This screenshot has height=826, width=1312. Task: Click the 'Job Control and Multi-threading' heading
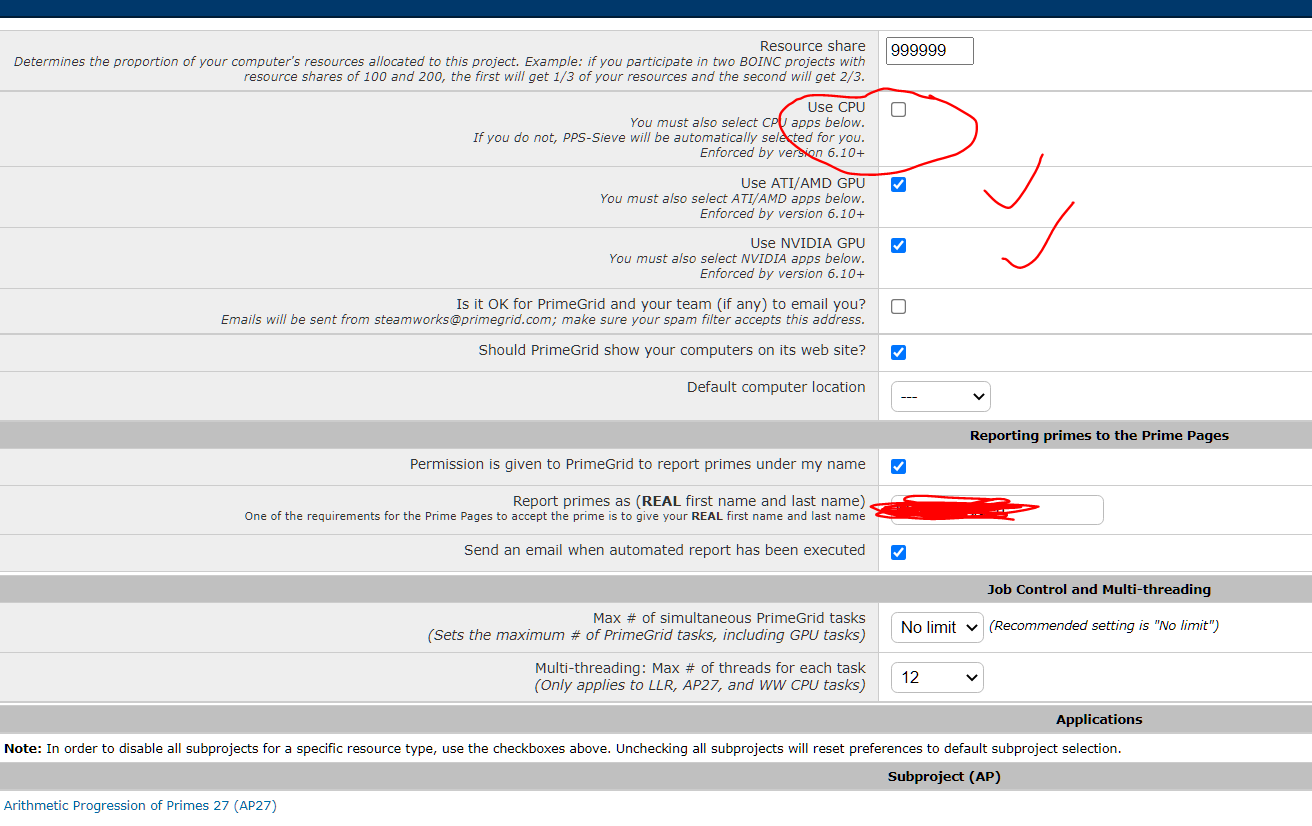[x=1099, y=589]
